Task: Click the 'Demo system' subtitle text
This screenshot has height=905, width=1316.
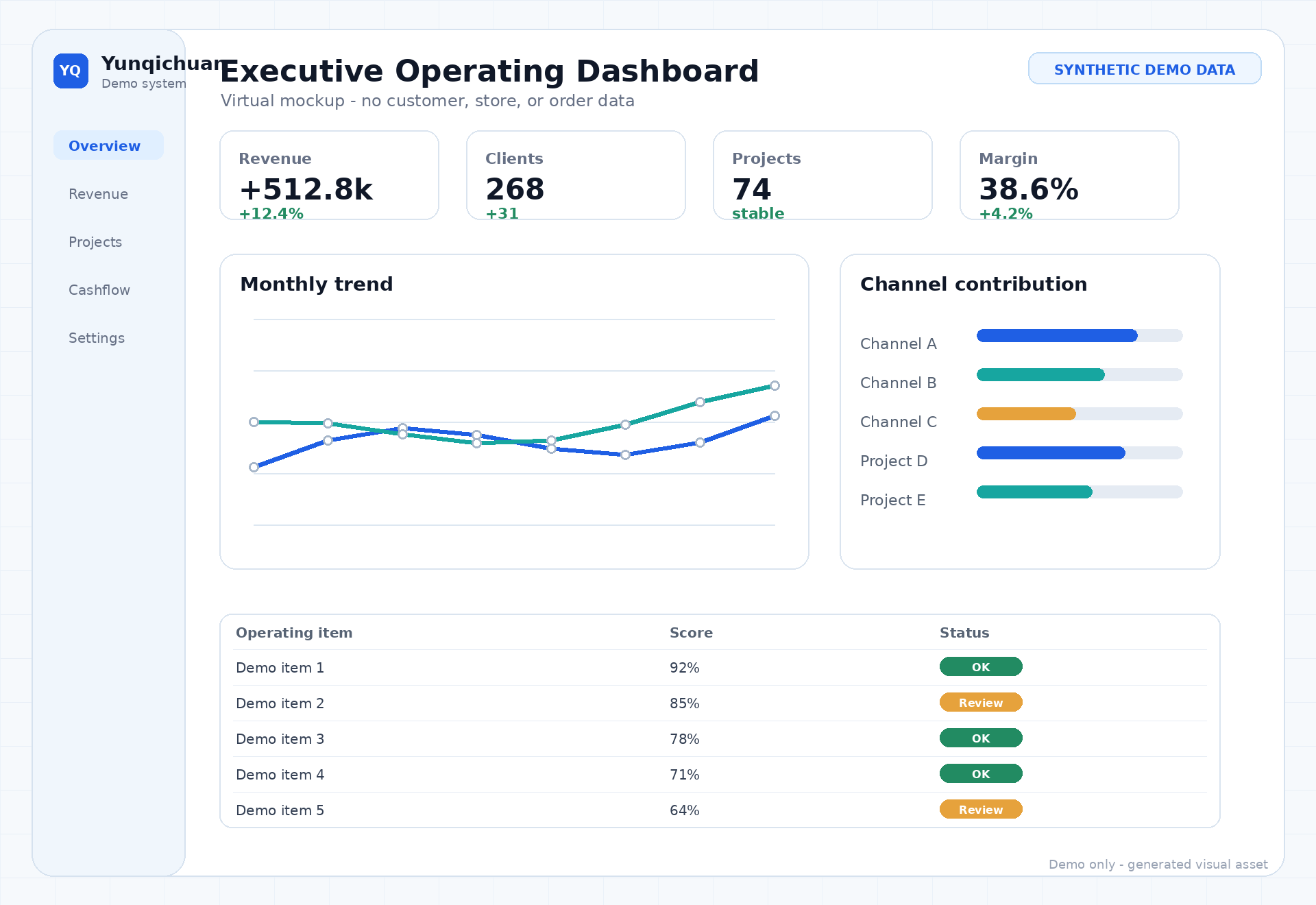Action: [144, 84]
